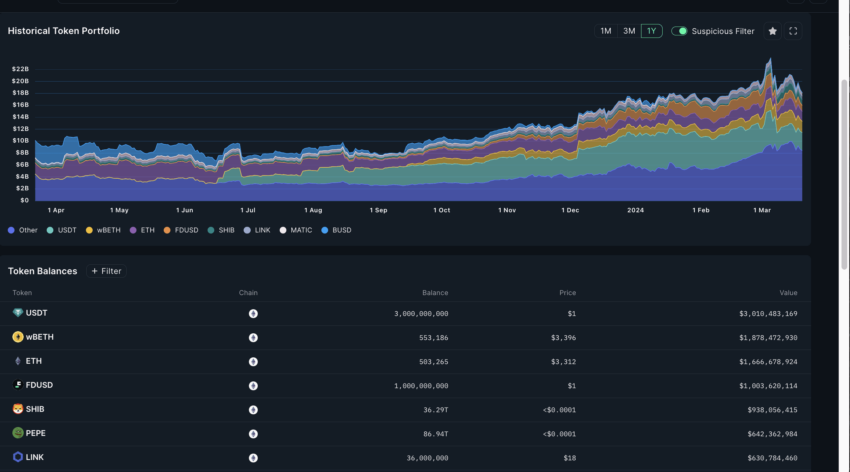Screen dimensions: 850x472
Task: Click the SHIB token icon
Action: pyautogui.click(x=17, y=409)
